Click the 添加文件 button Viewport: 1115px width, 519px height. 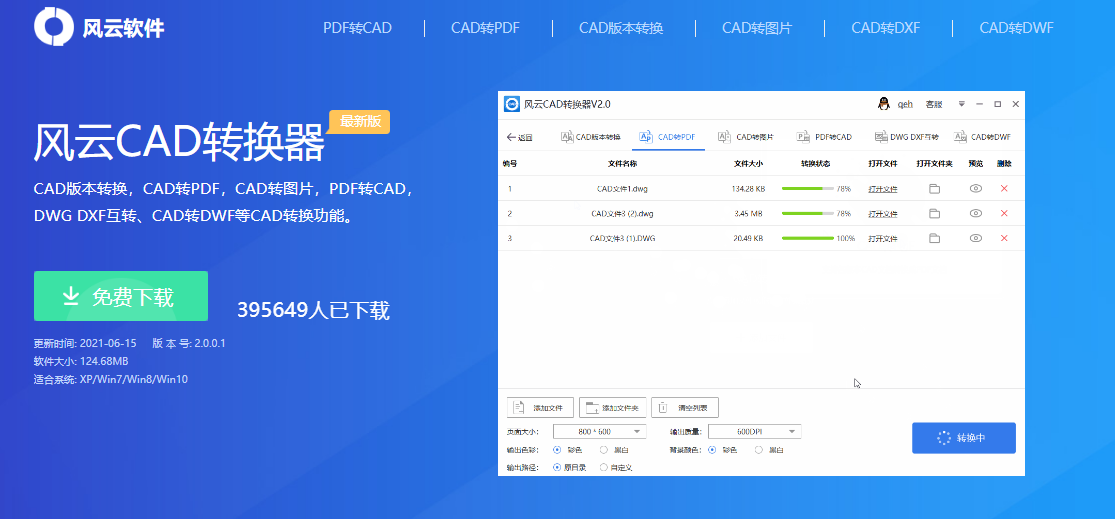click(540, 407)
